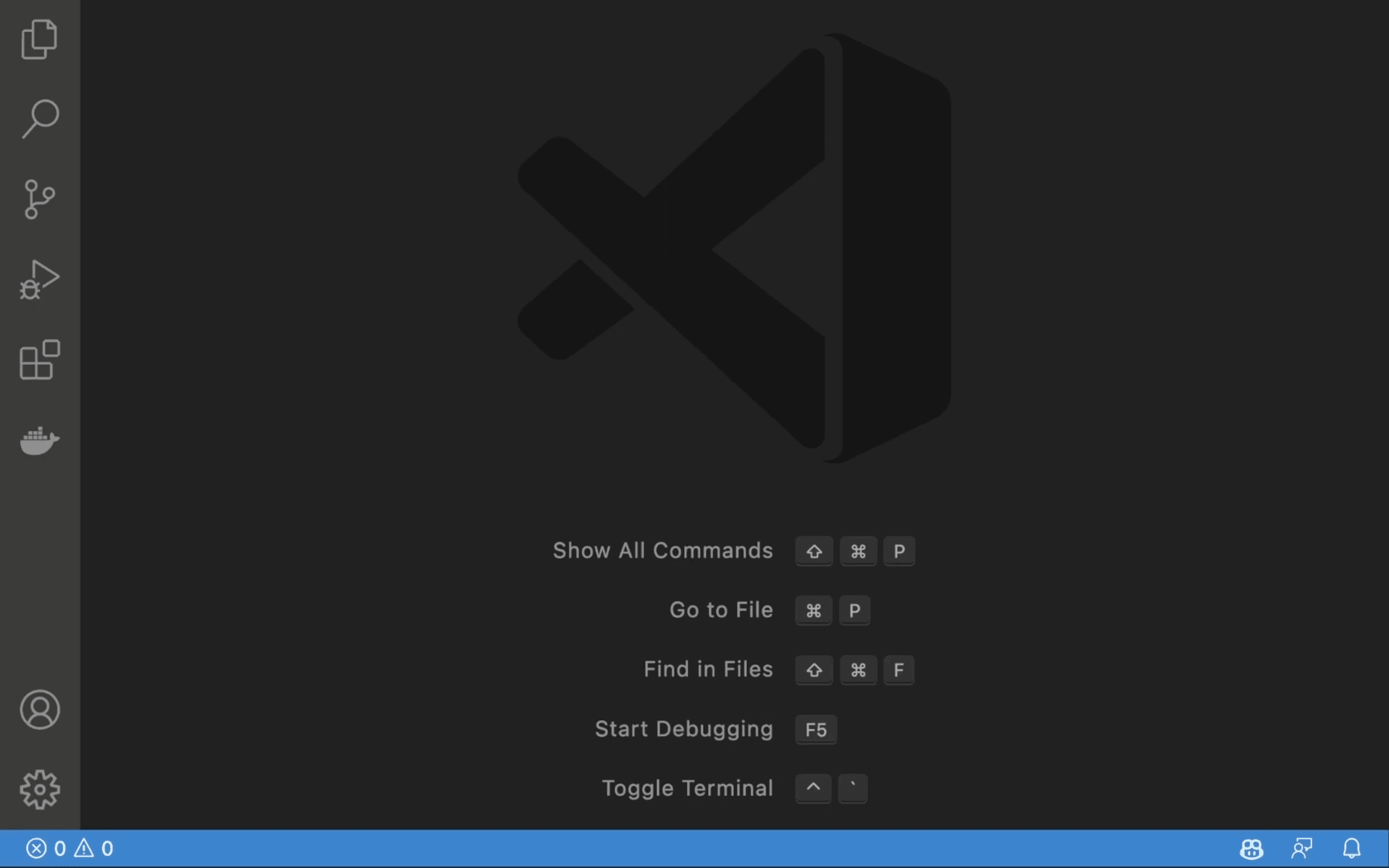Click the Show All Commands label
Image resolution: width=1389 pixels, height=868 pixels.
(x=663, y=551)
